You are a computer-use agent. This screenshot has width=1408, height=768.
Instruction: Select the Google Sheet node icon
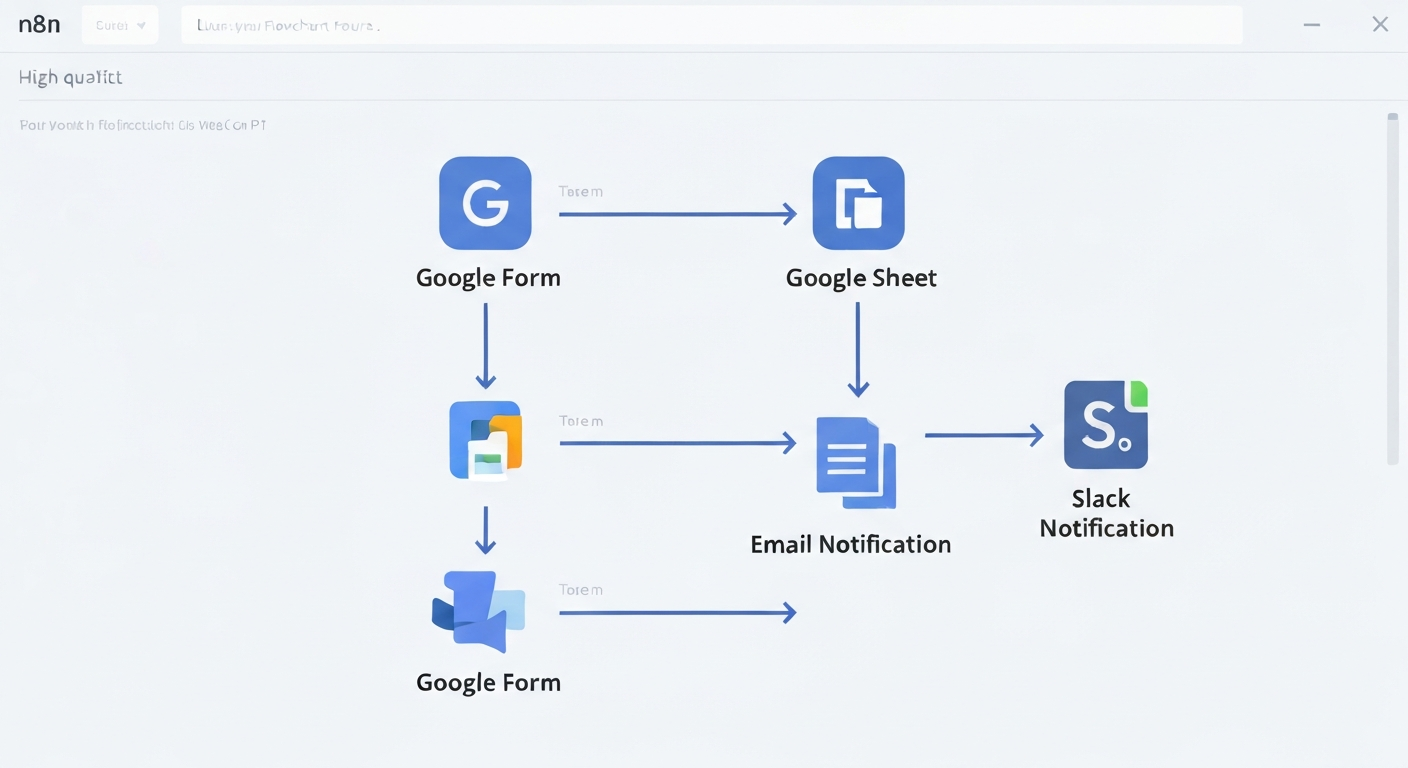(858, 203)
